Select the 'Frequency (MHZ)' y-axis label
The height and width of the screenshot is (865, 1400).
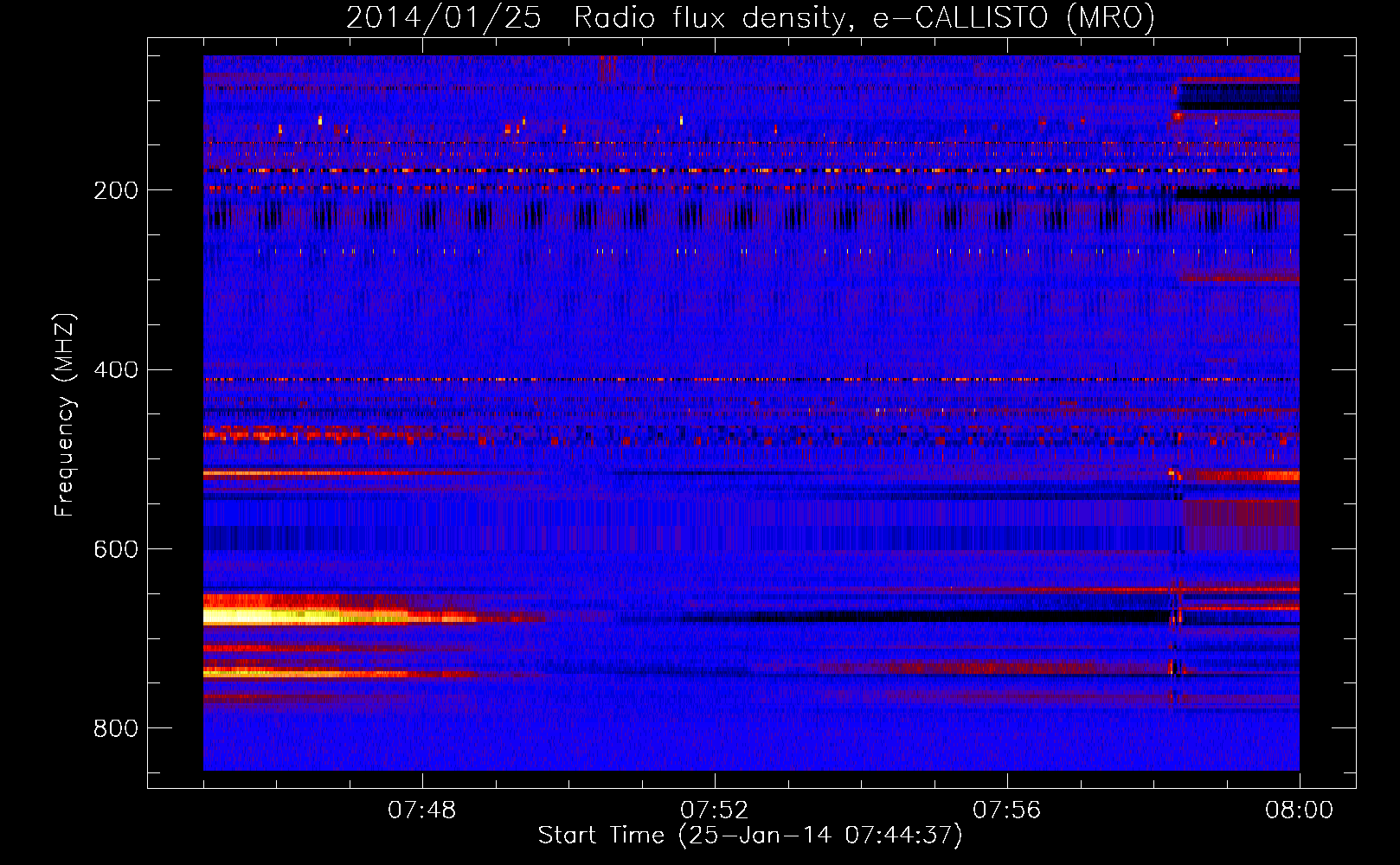click(65, 414)
